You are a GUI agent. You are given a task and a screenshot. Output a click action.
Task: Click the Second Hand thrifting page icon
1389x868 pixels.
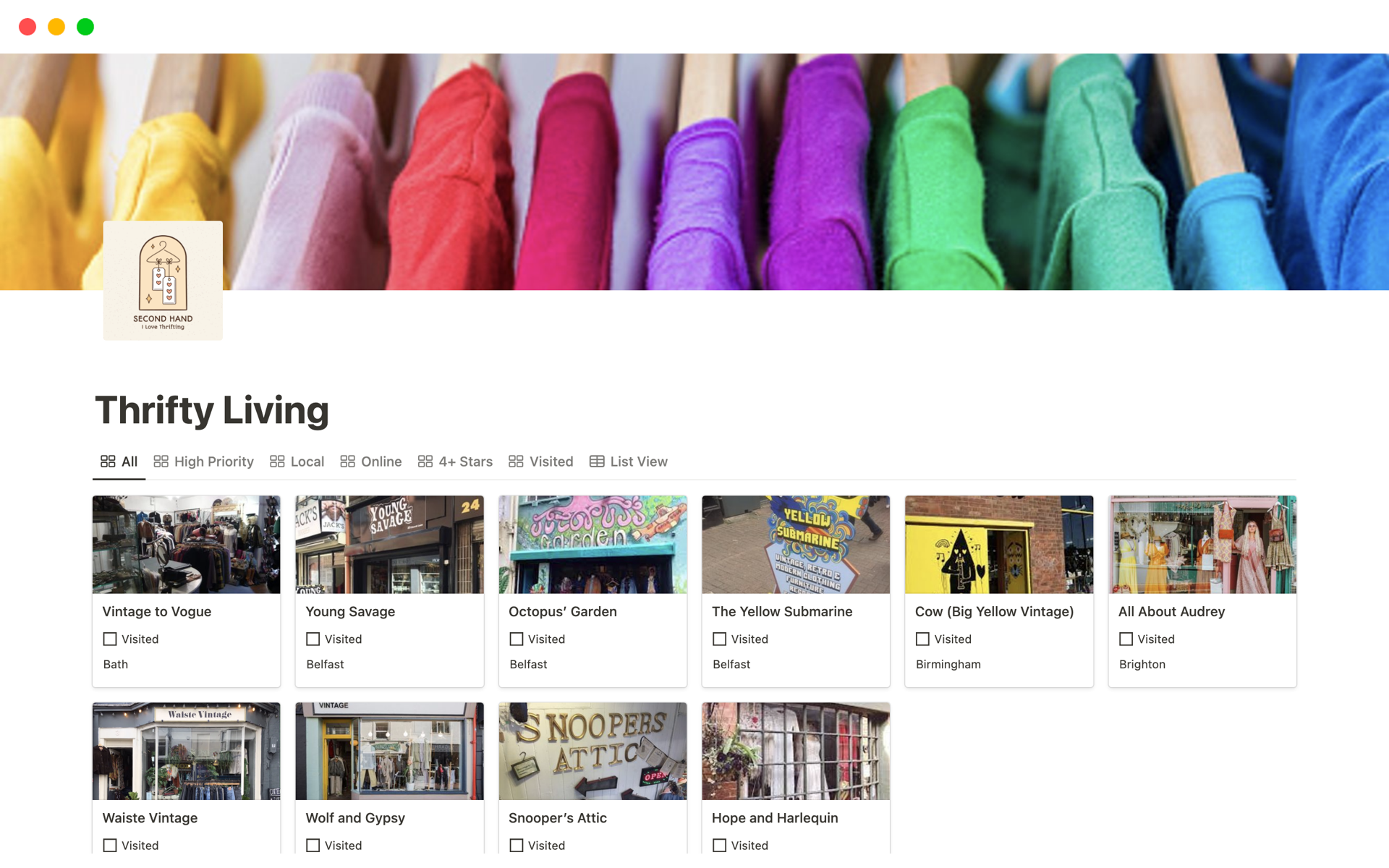point(163,280)
